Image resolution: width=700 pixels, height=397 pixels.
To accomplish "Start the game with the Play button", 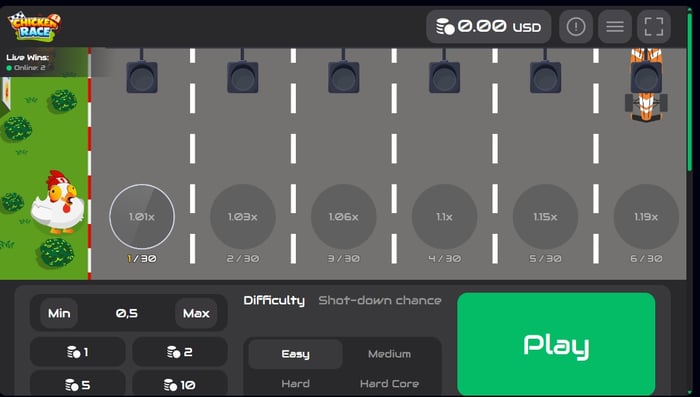I will pyautogui.click(x=556, y=344).
